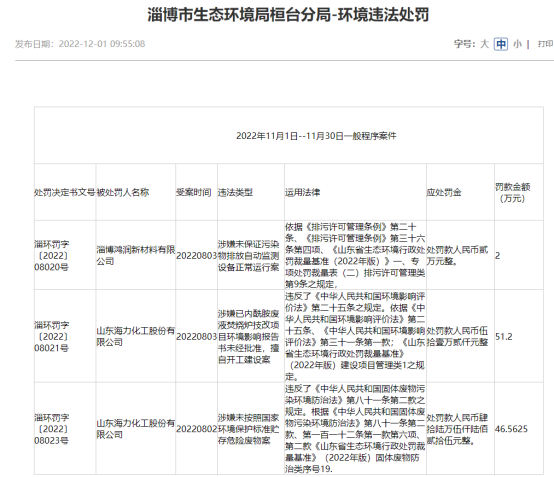This screenshot has width=554, height=477.
Task: Click penalty text 伍拾壹万贰仟元整
Action: pyautogui.click(x=457, y=336)
